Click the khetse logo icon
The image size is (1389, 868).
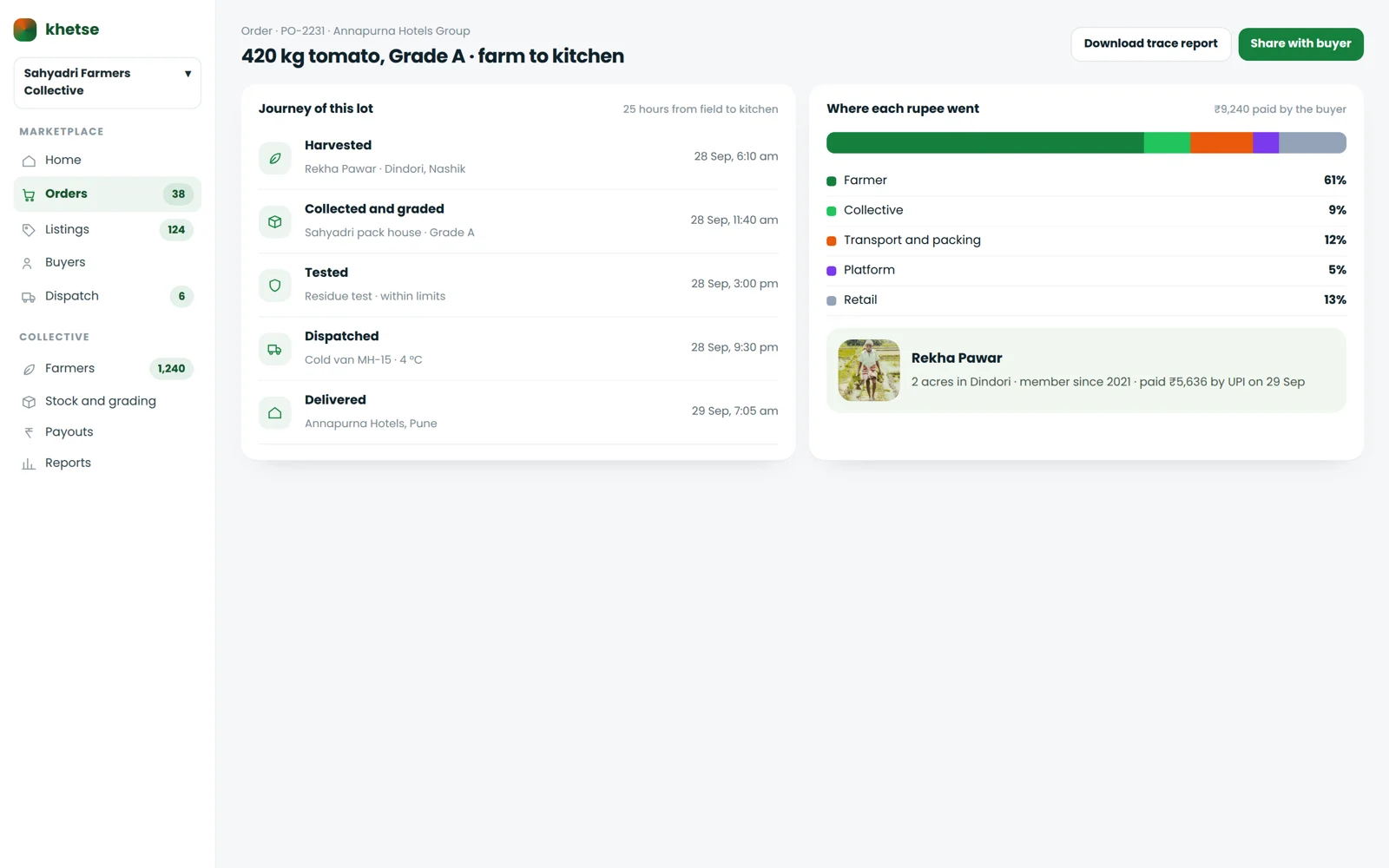click(25, 30)
